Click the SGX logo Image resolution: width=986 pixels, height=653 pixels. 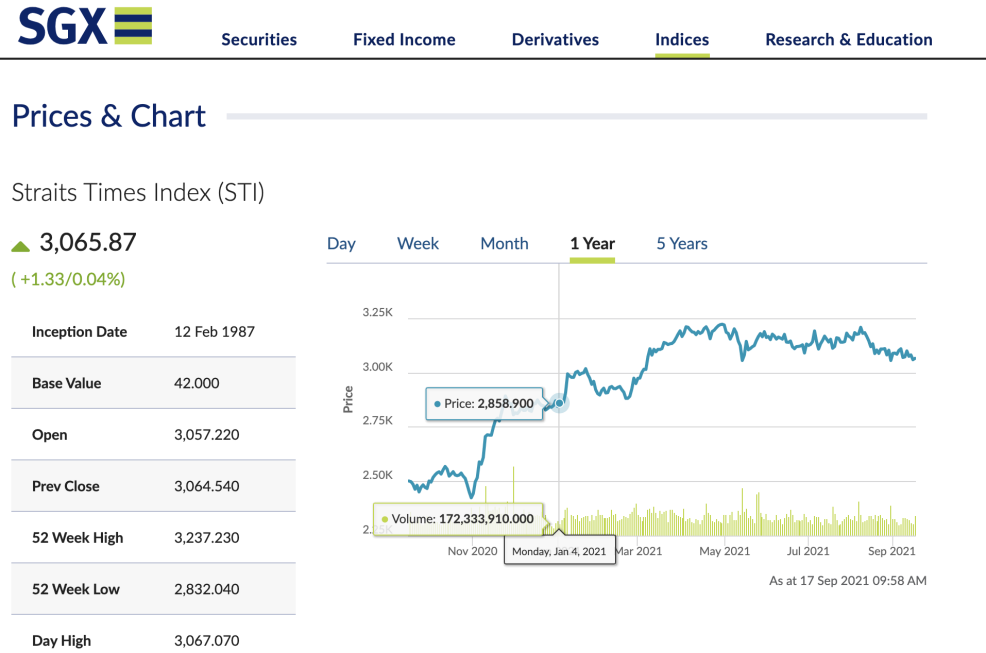coord(85,26)
